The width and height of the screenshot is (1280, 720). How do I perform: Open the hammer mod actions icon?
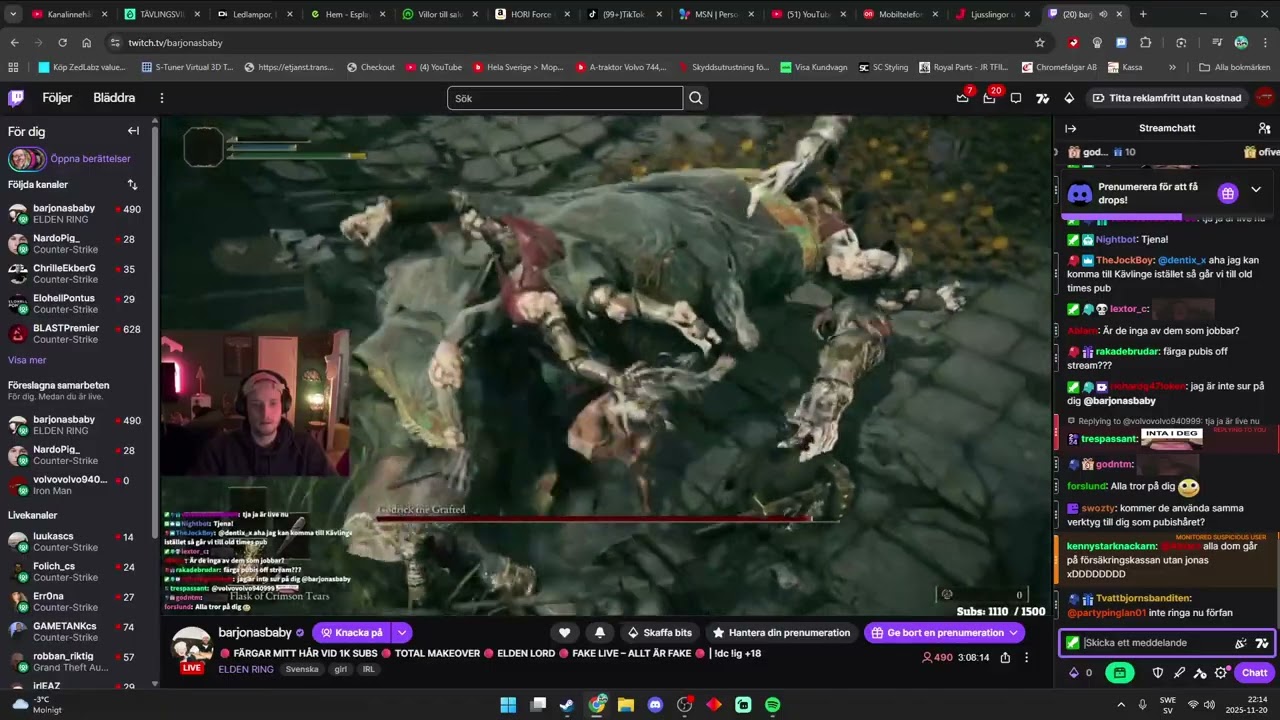[1200, 673]
